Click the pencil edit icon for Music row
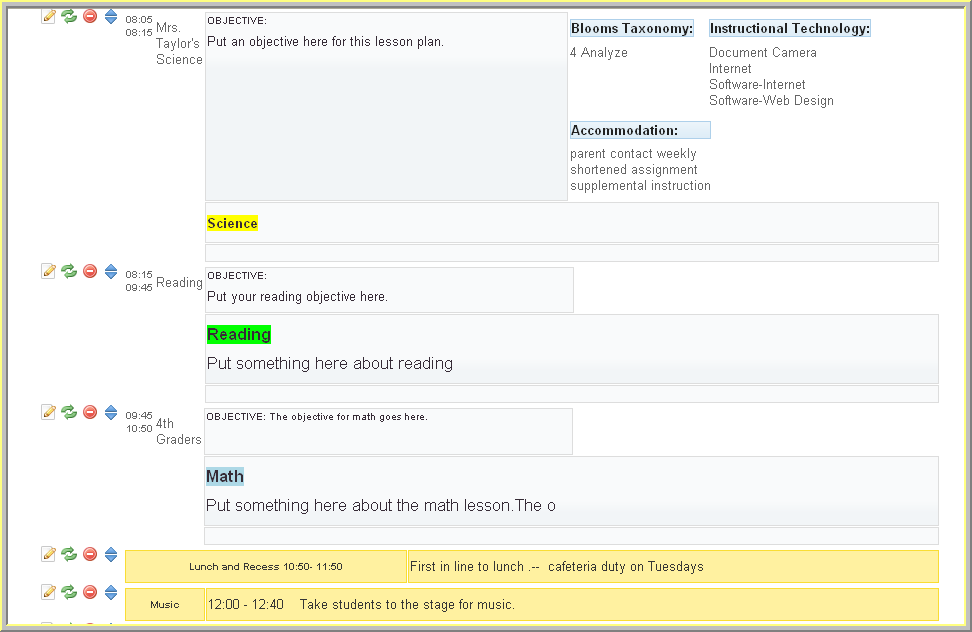The width and height of the screenshot is (972, 632). tap(48, 592)
